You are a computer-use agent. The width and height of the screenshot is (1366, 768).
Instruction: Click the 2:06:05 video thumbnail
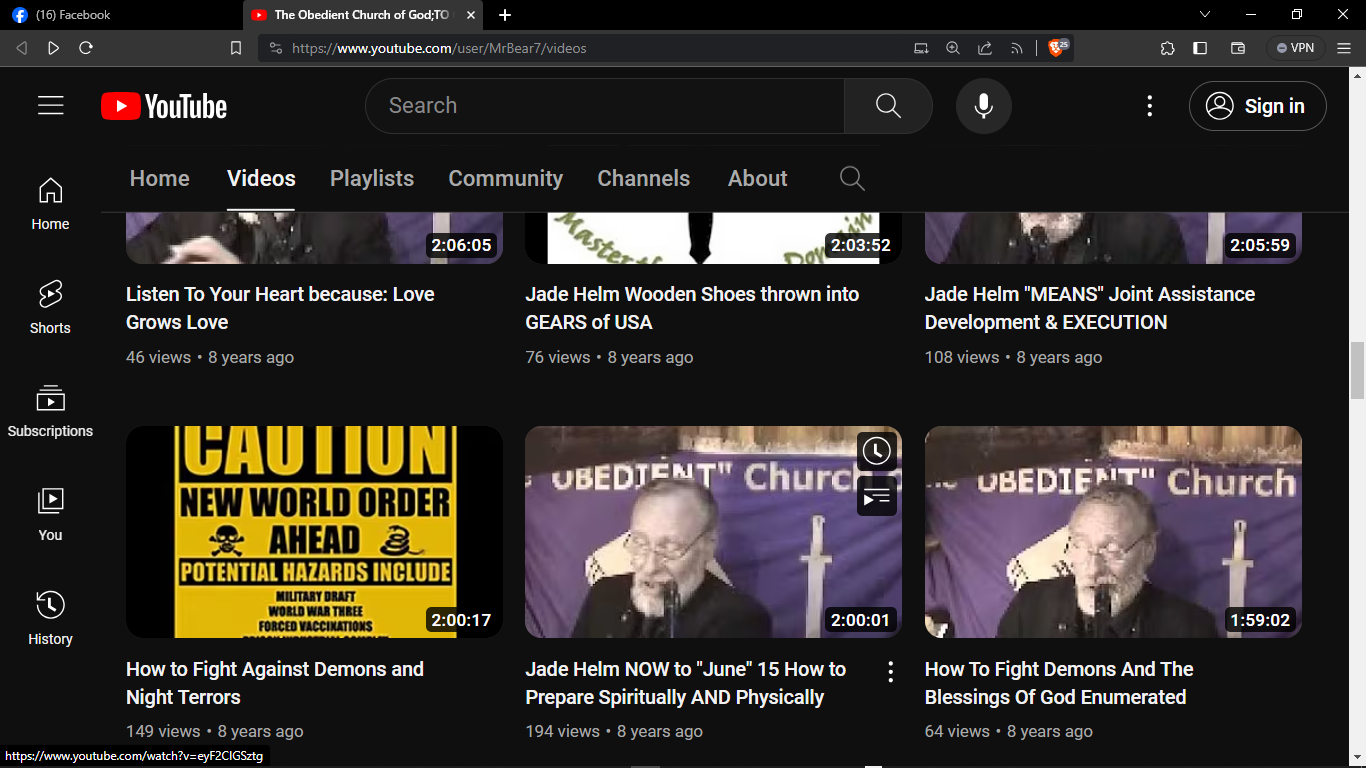pyautogui.click(x=314, y=238)
